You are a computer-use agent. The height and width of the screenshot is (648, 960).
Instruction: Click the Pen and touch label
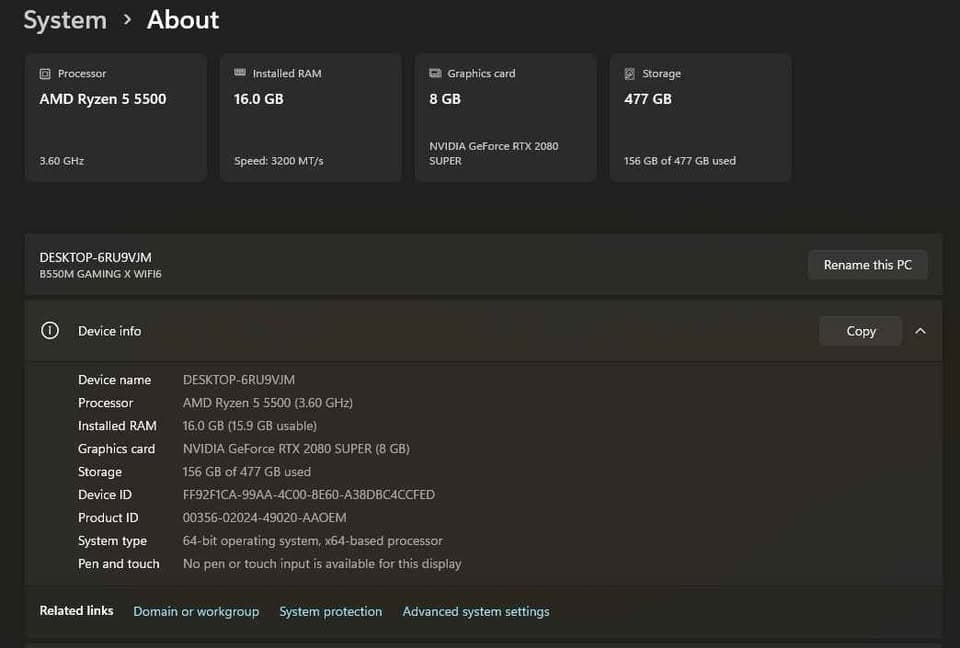(119, 563)
